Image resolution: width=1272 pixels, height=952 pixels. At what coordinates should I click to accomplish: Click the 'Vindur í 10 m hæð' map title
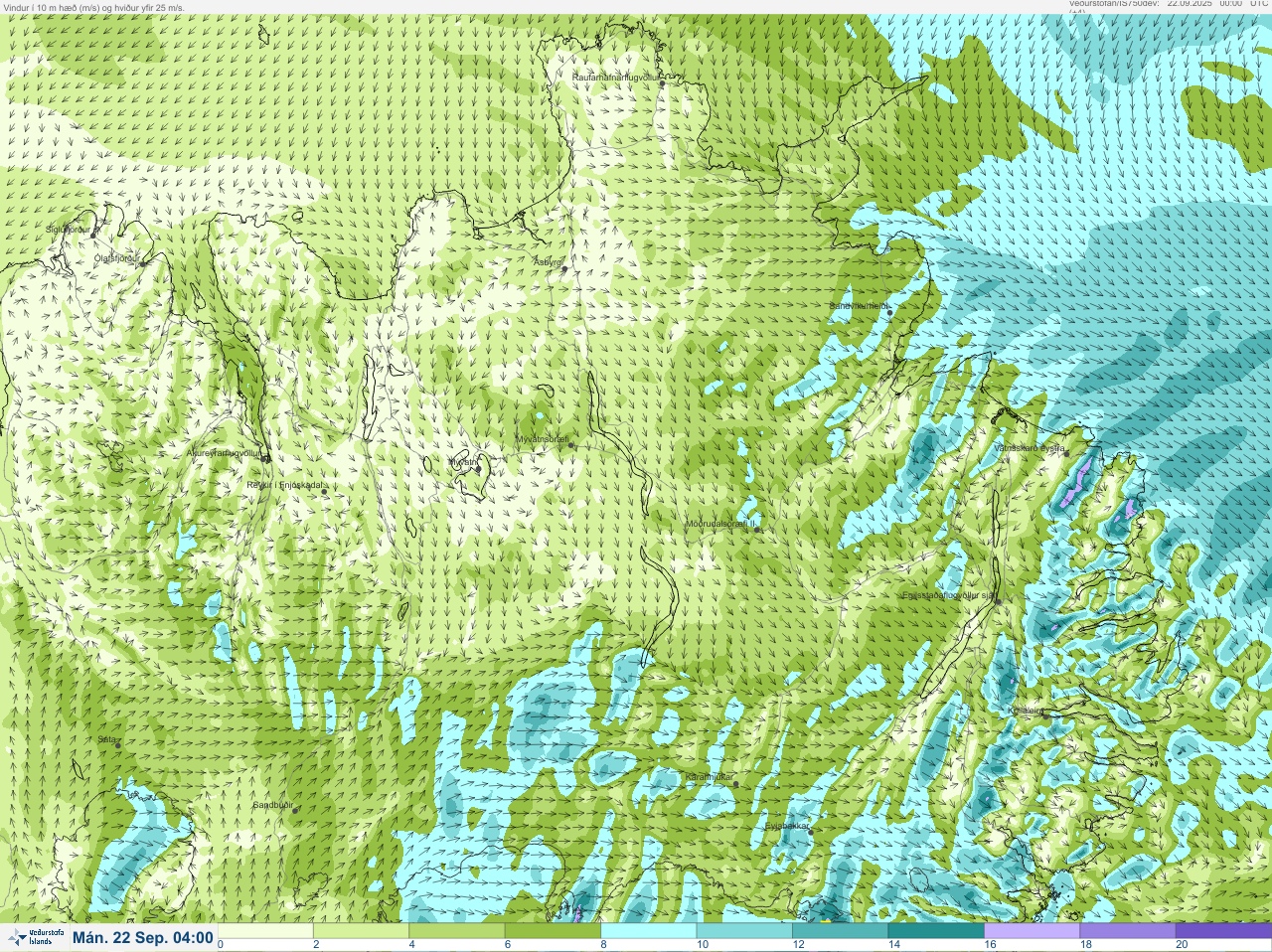pyautogui.click(x=93, y=7)
